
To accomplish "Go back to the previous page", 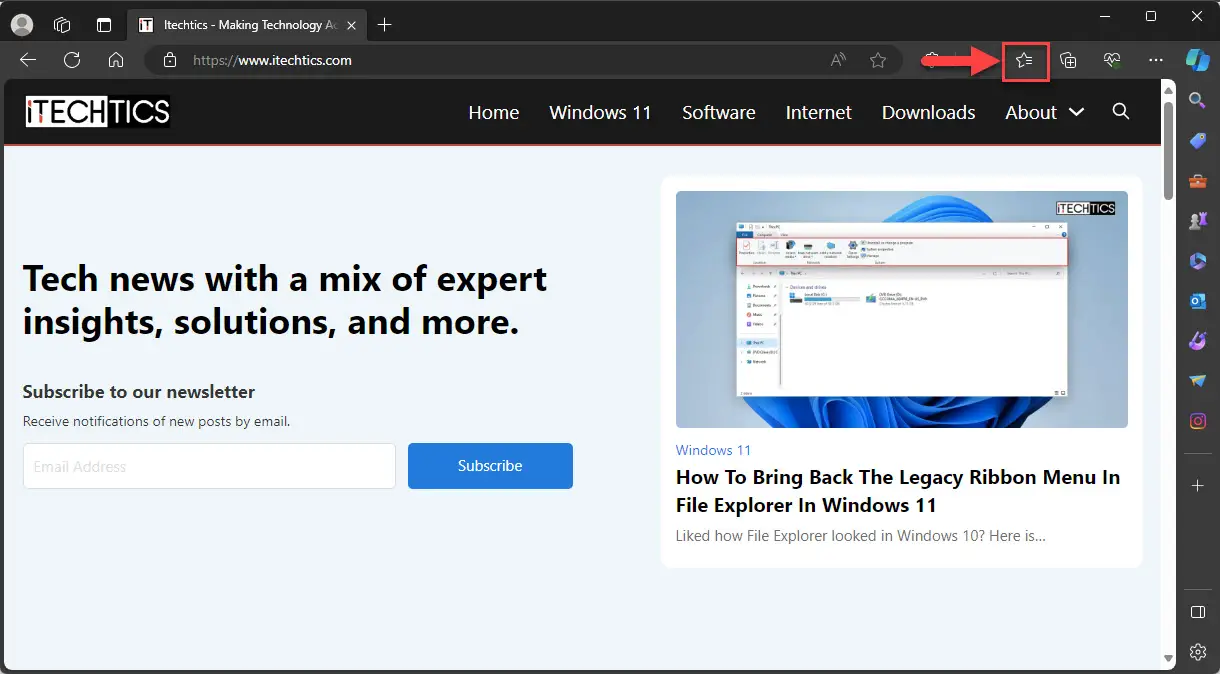I will pos(28,60).
